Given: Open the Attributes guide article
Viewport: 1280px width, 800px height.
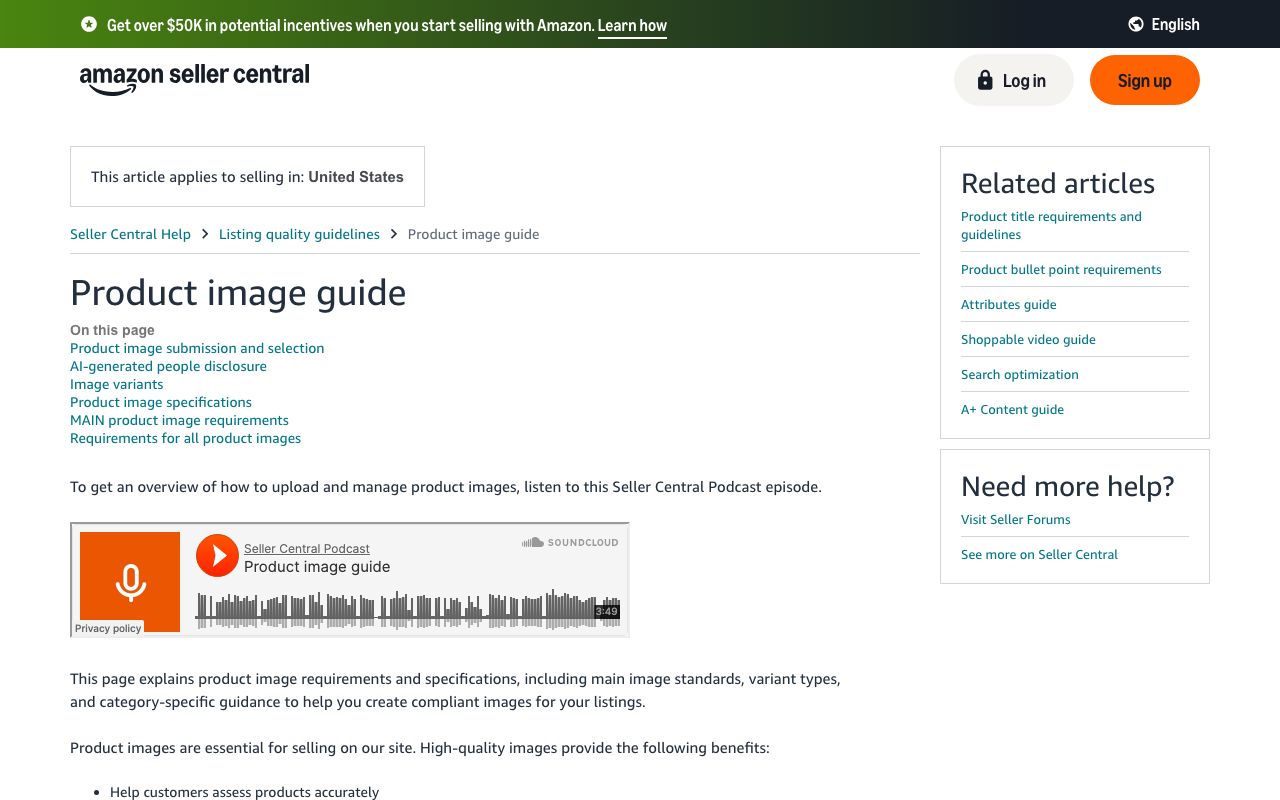Looking at the screenshot, I should (x=1008, y=304).
